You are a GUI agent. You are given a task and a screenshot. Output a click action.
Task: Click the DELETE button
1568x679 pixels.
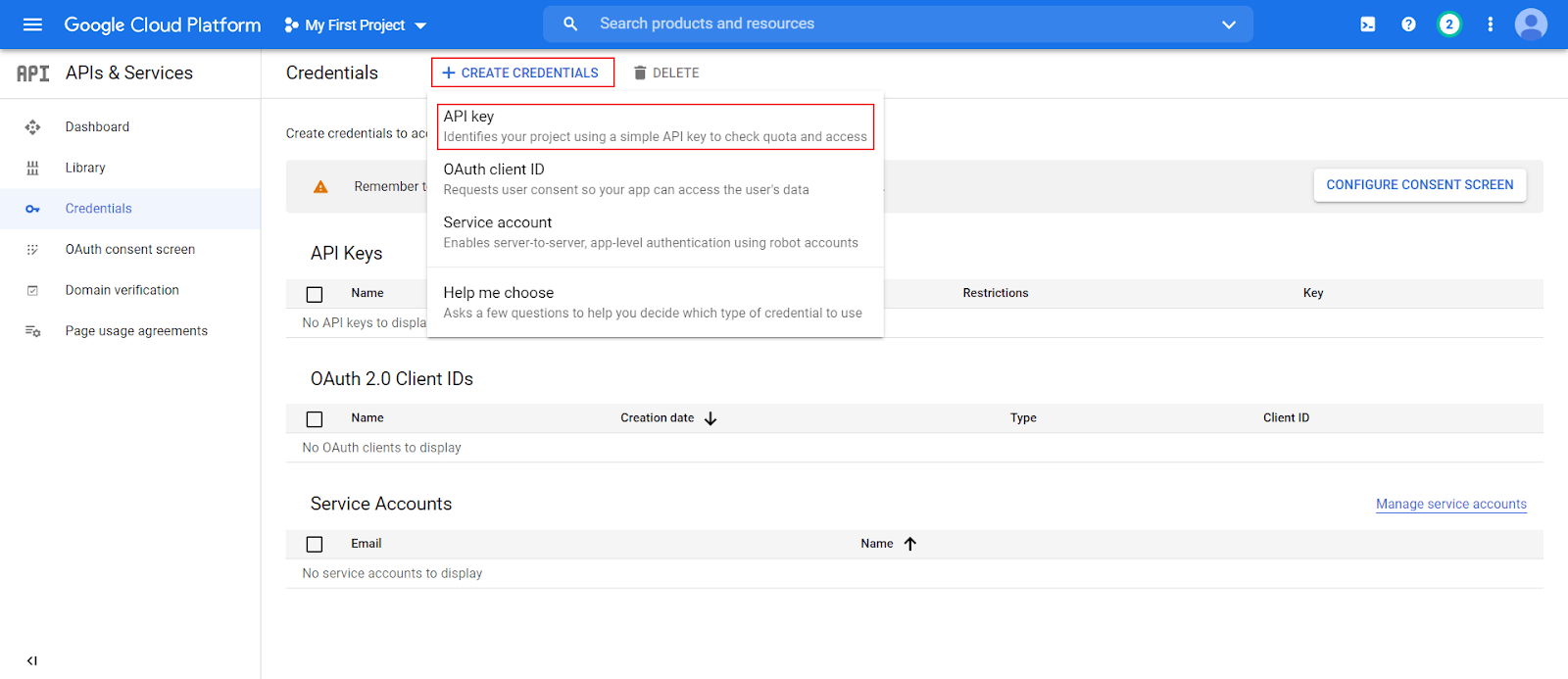(x=666, y=73)
